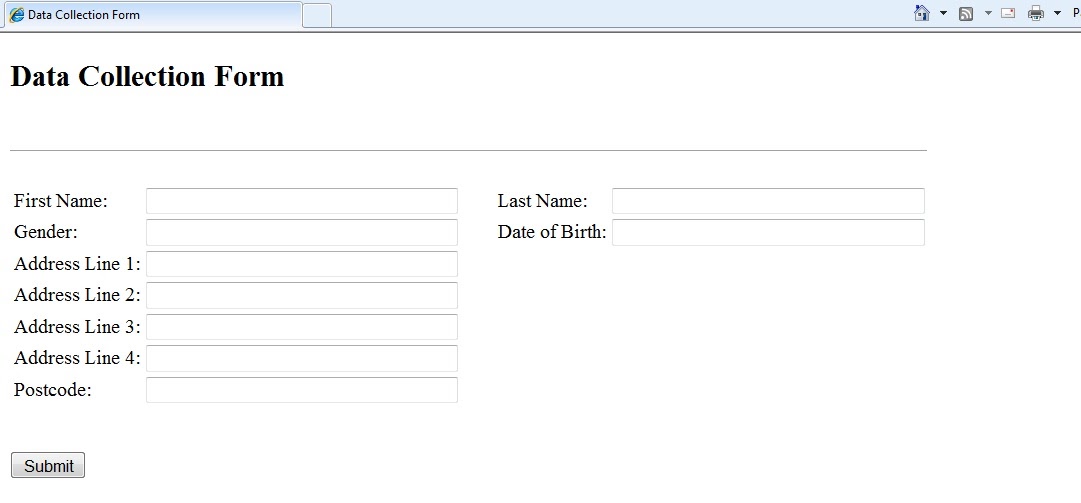This screenshot has width=1081, height=503.
Task: Click the 'Date of Birth:' label
Action: click(552, 232)
